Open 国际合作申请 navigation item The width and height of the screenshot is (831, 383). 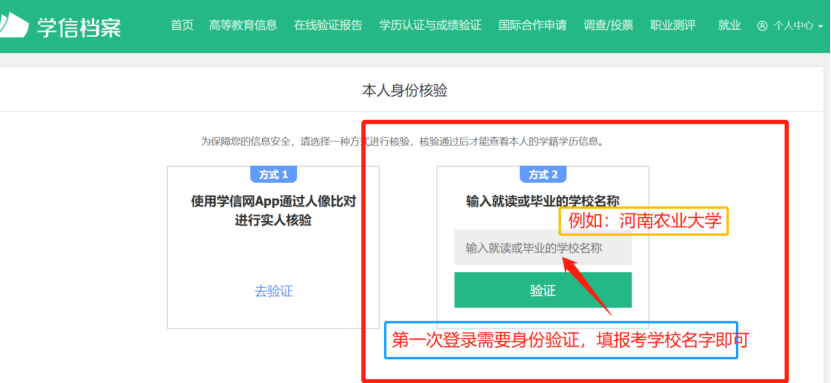(532, 25)
